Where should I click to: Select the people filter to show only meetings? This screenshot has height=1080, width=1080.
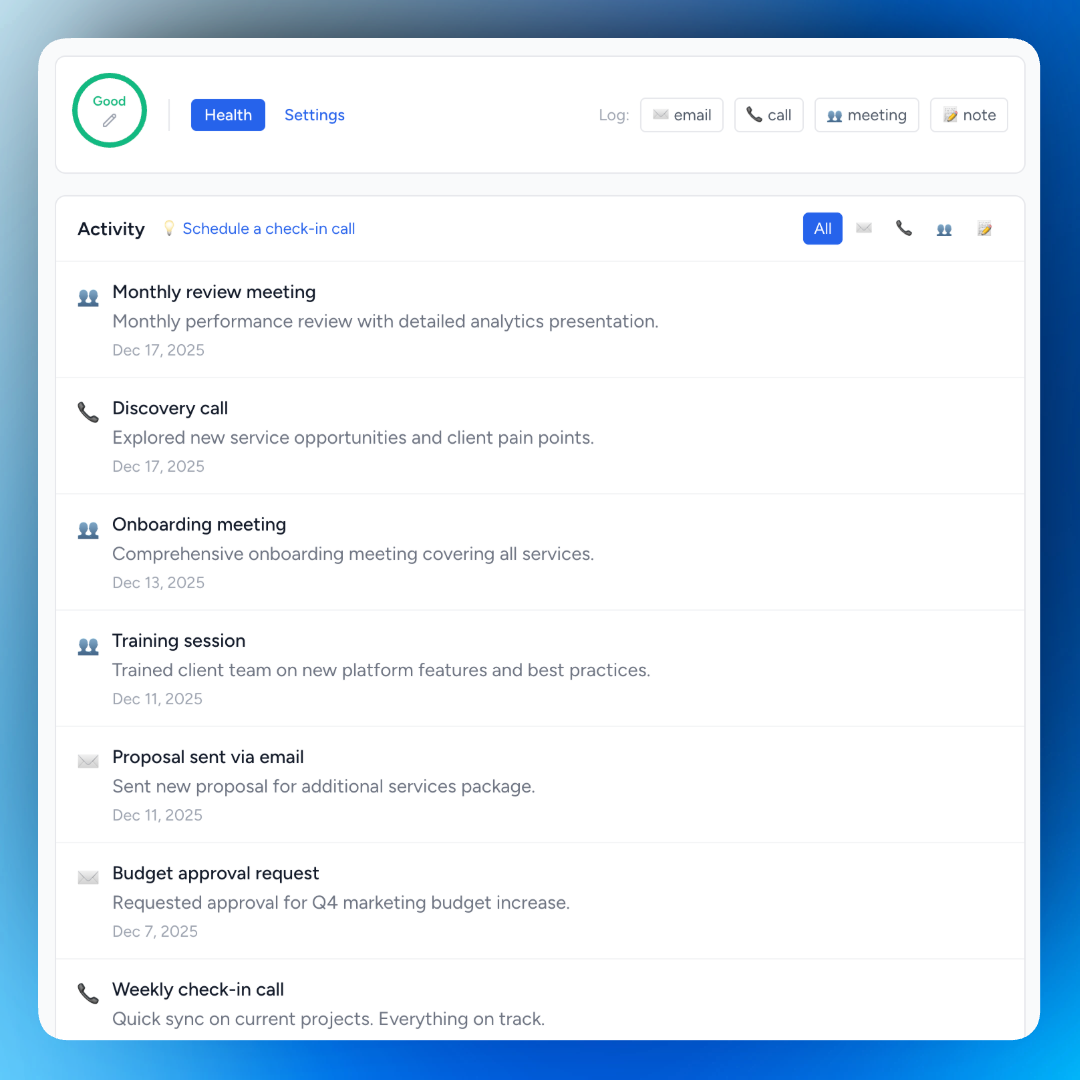click(x=944, y=228)
